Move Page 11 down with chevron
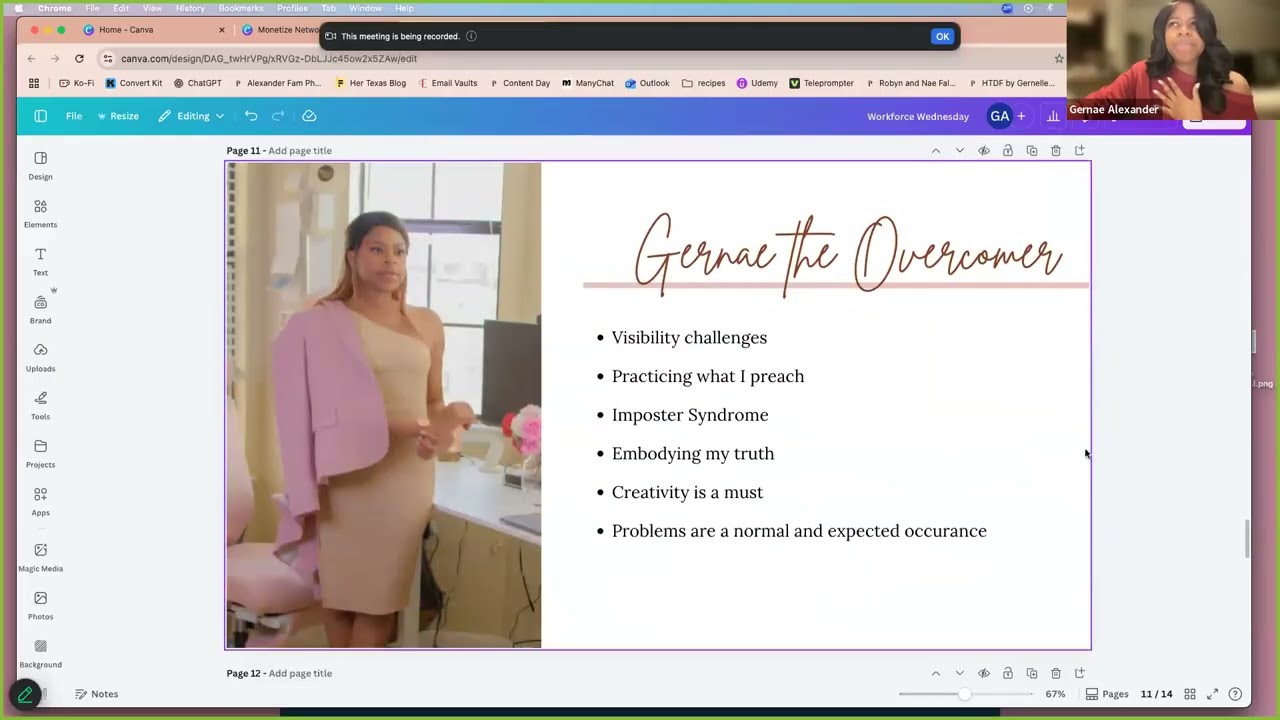The image size is (1280, 720). tap(960, 151)
